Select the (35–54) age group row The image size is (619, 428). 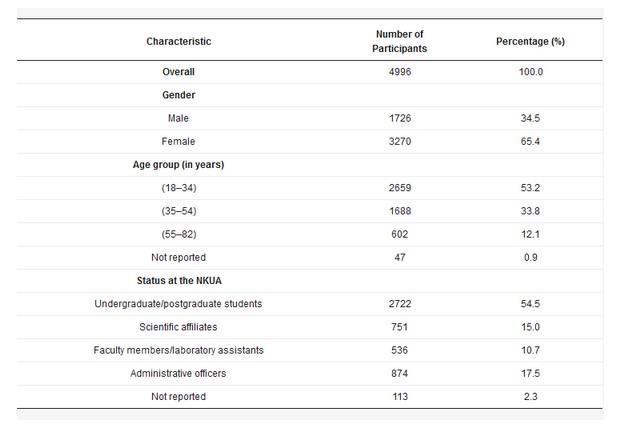pyautogui.click(x=179, y=211)
